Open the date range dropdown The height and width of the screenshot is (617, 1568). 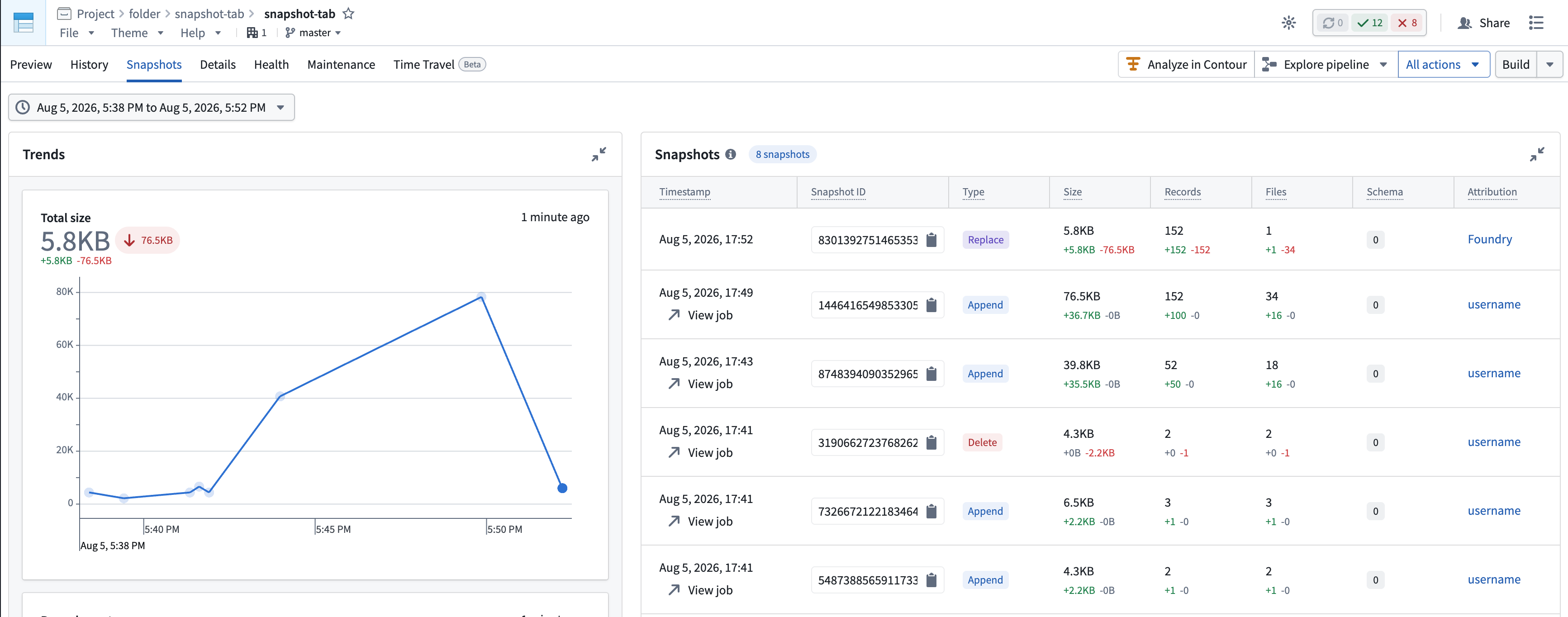152,107
